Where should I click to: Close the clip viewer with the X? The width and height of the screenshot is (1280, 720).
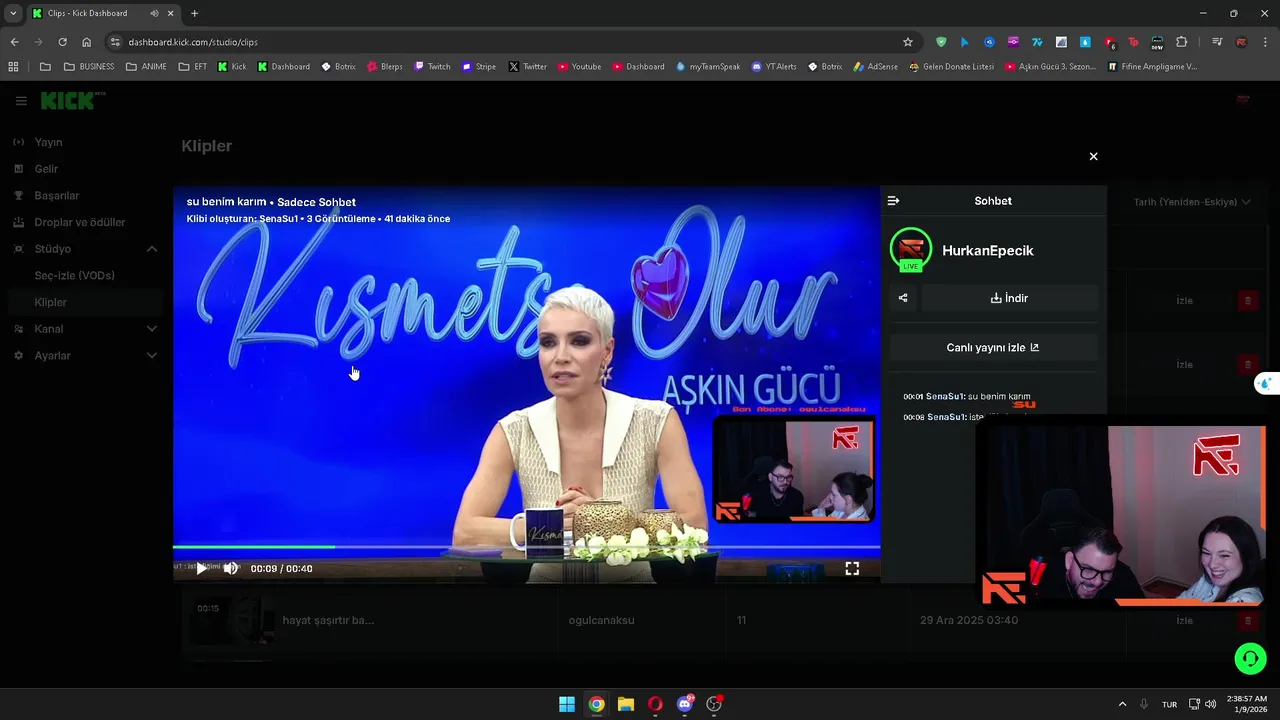tap(1093, 156)
